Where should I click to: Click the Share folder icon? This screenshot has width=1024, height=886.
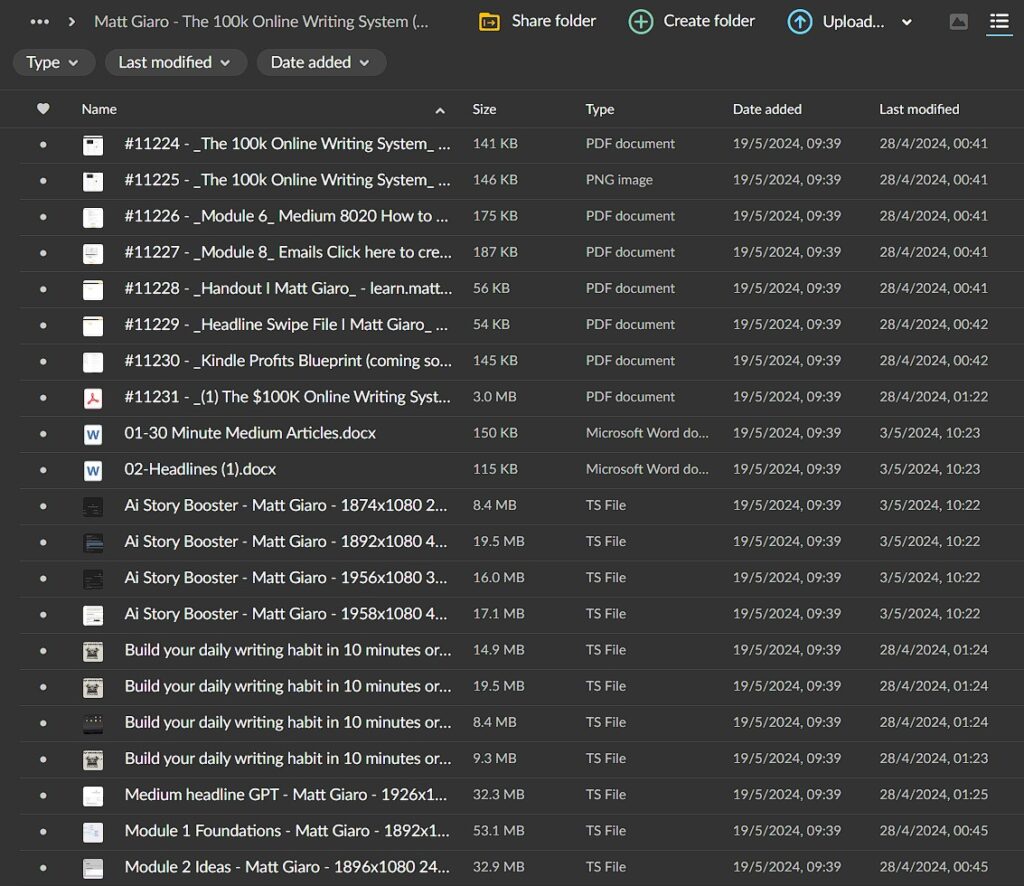489,21
